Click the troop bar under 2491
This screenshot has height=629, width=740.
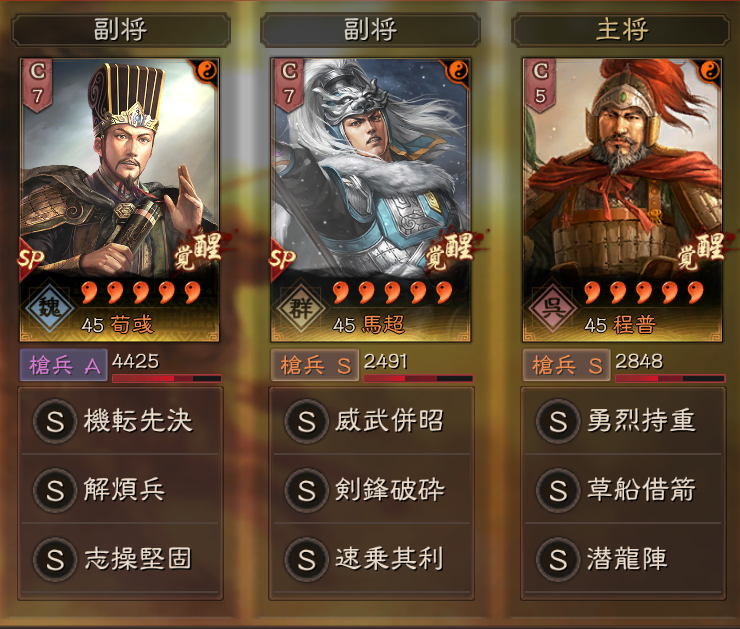[x=418, y=378]
